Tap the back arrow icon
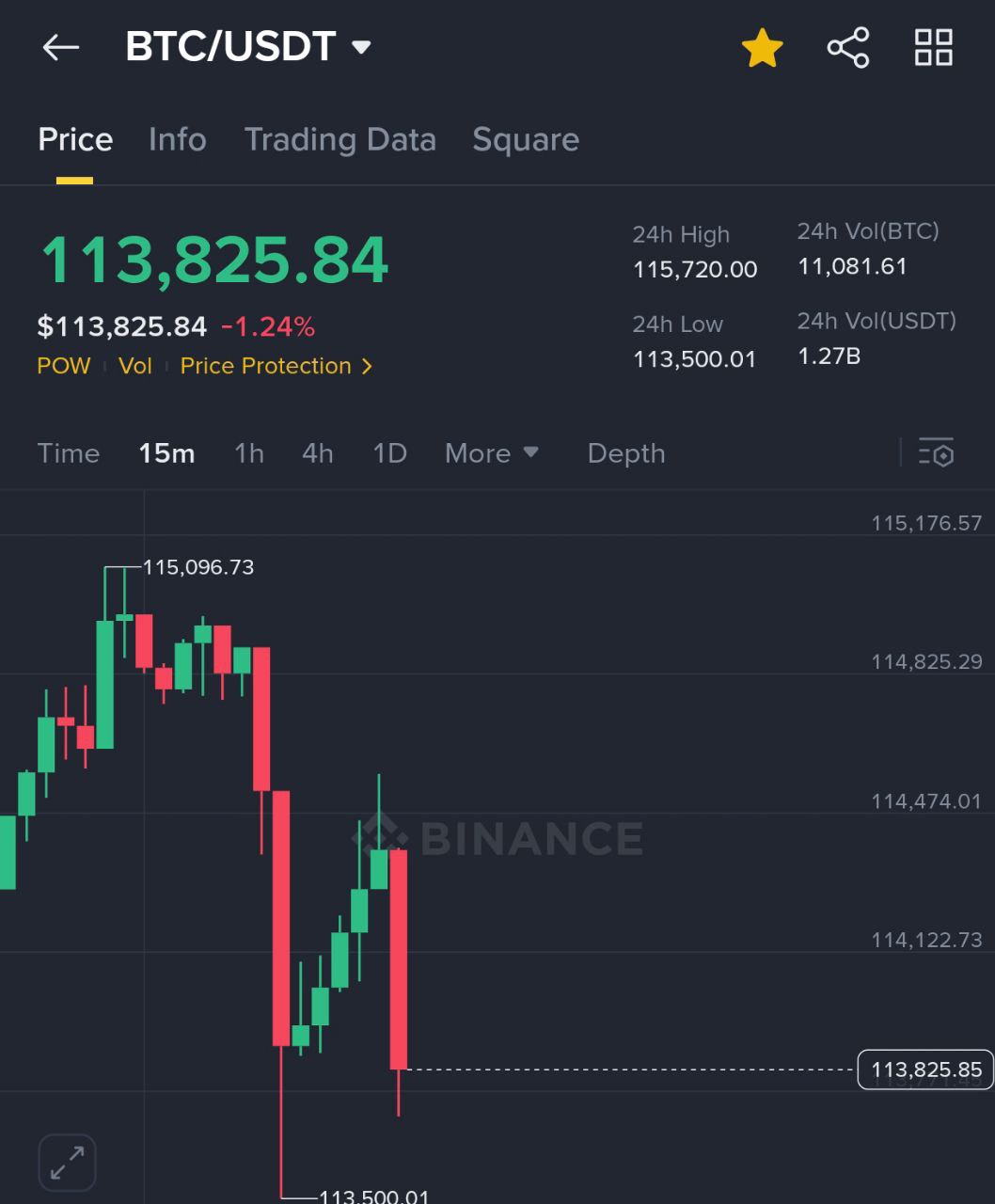This screenshot has height=1204, width=995. [61, 47]
